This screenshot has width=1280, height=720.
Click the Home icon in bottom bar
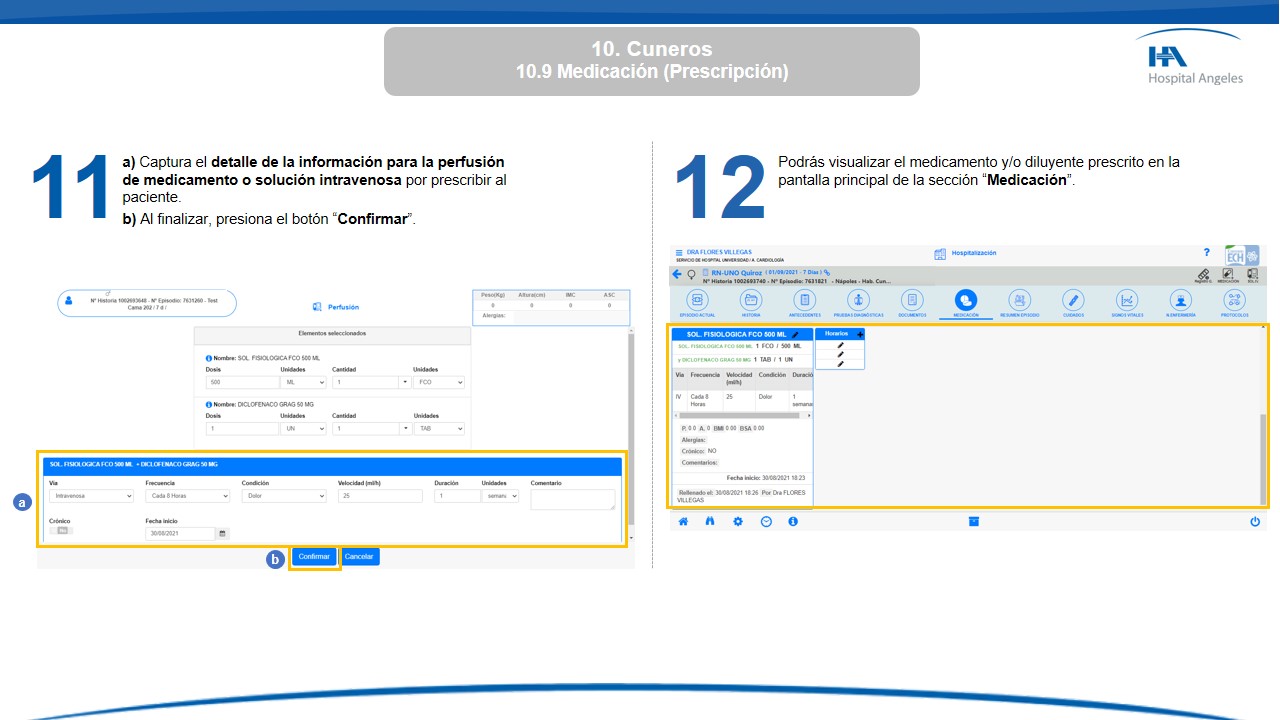(x=684, y=522)
